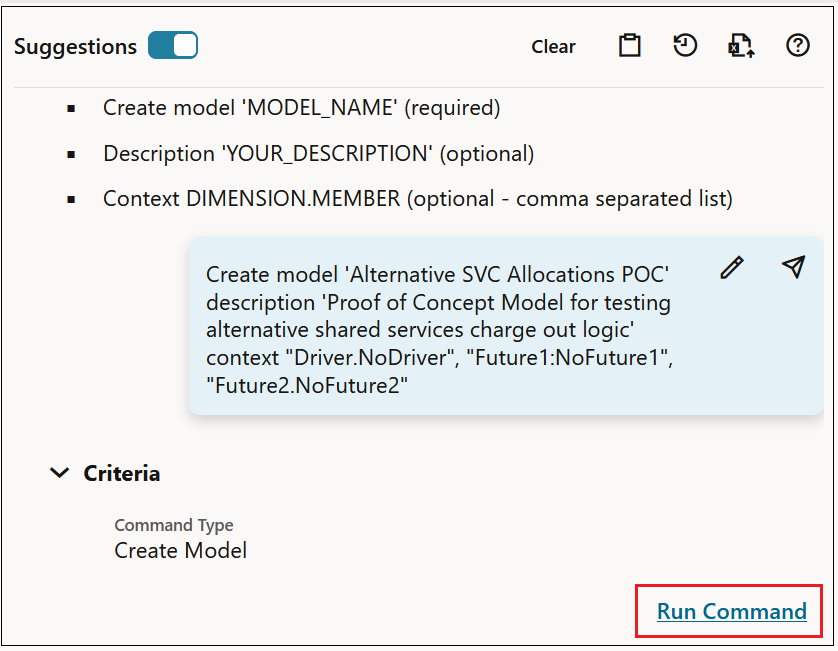Open the help question mark icon
Viewport: 838px width, 651px height.
click(797, 46)
